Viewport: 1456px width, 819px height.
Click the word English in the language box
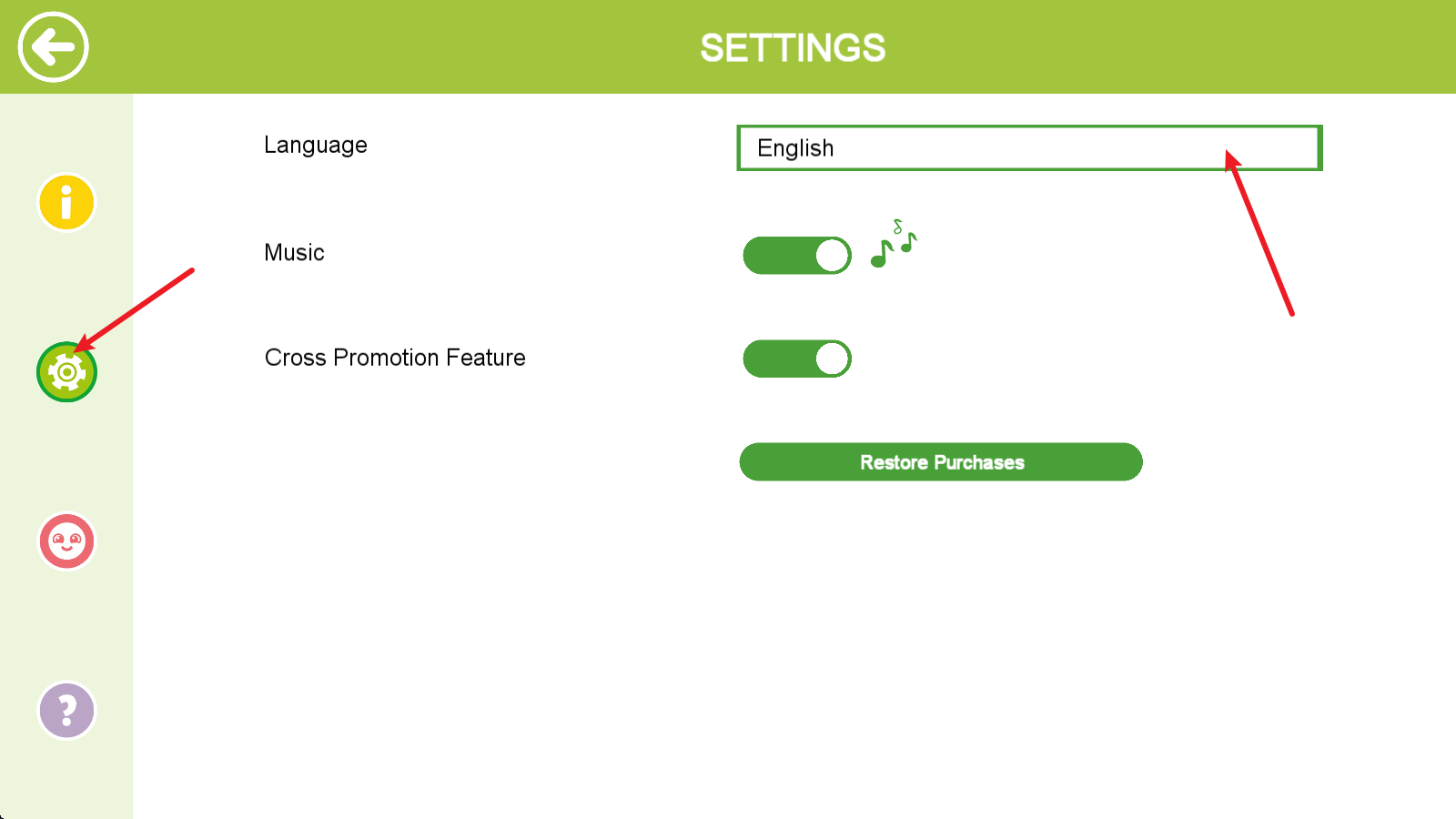click(x=795, y=148)
